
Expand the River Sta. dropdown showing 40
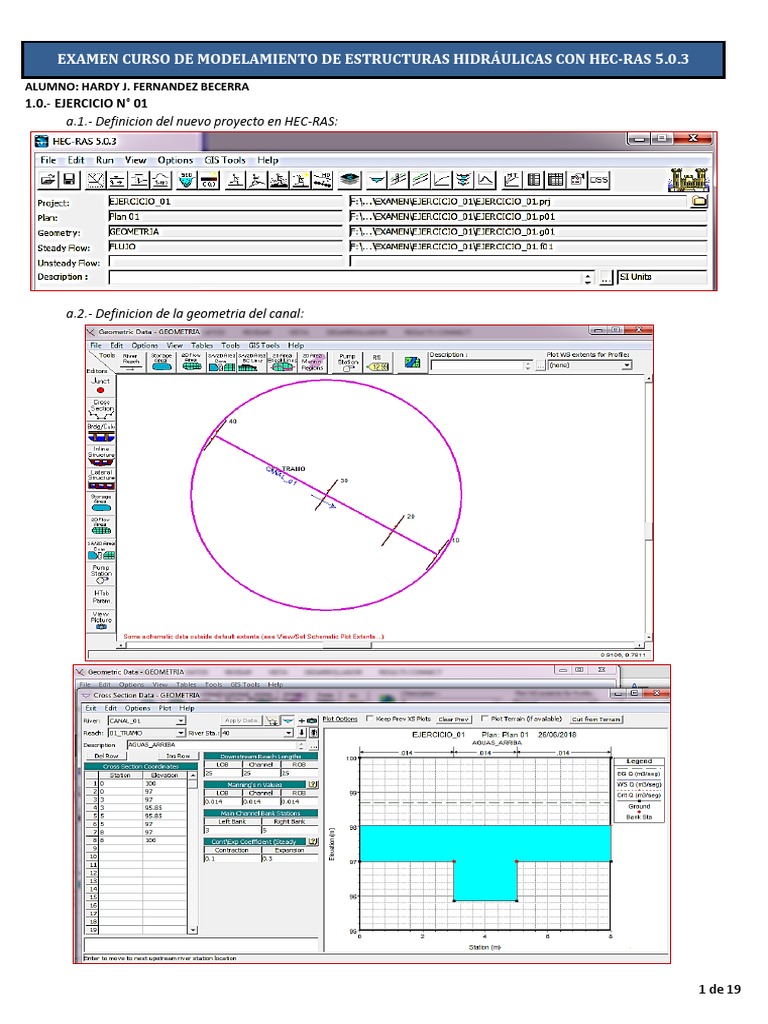(288, 733)
